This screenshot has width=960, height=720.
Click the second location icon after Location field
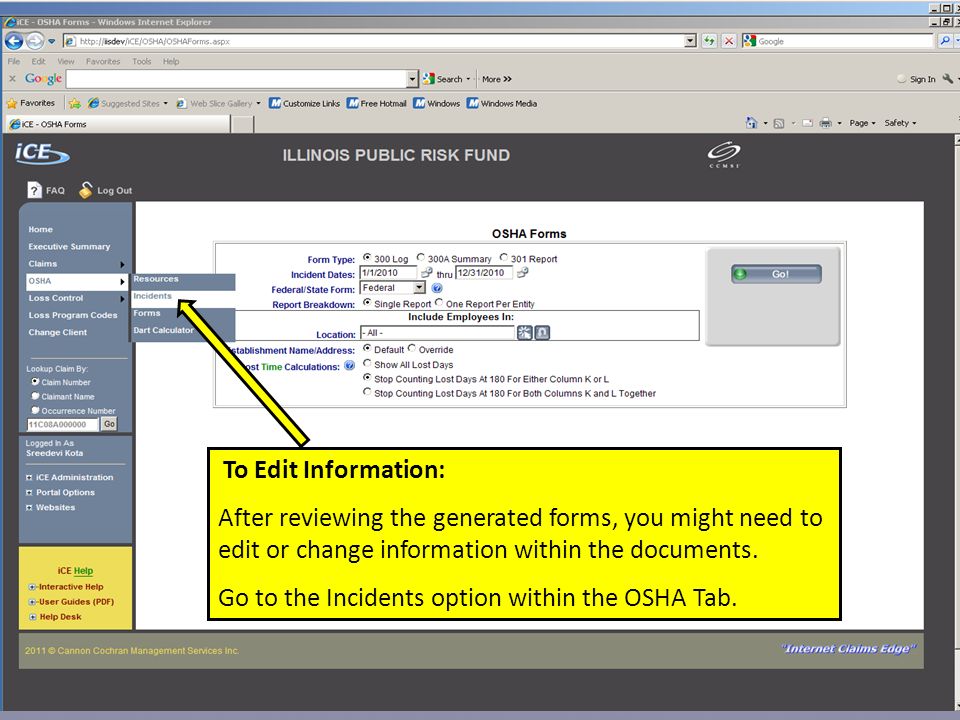542,332
